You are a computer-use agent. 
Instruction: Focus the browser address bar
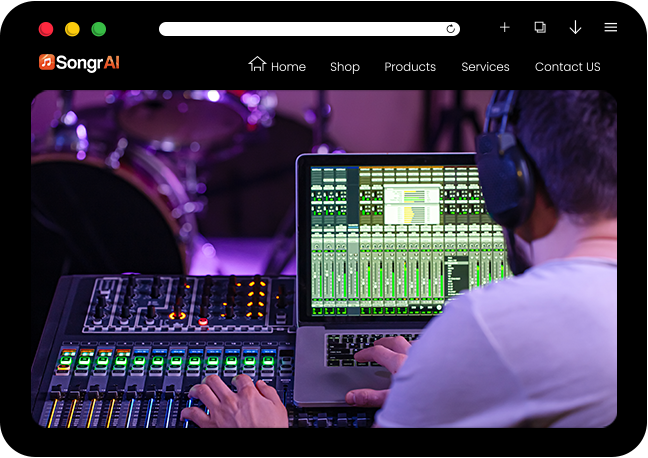point(300,29)
